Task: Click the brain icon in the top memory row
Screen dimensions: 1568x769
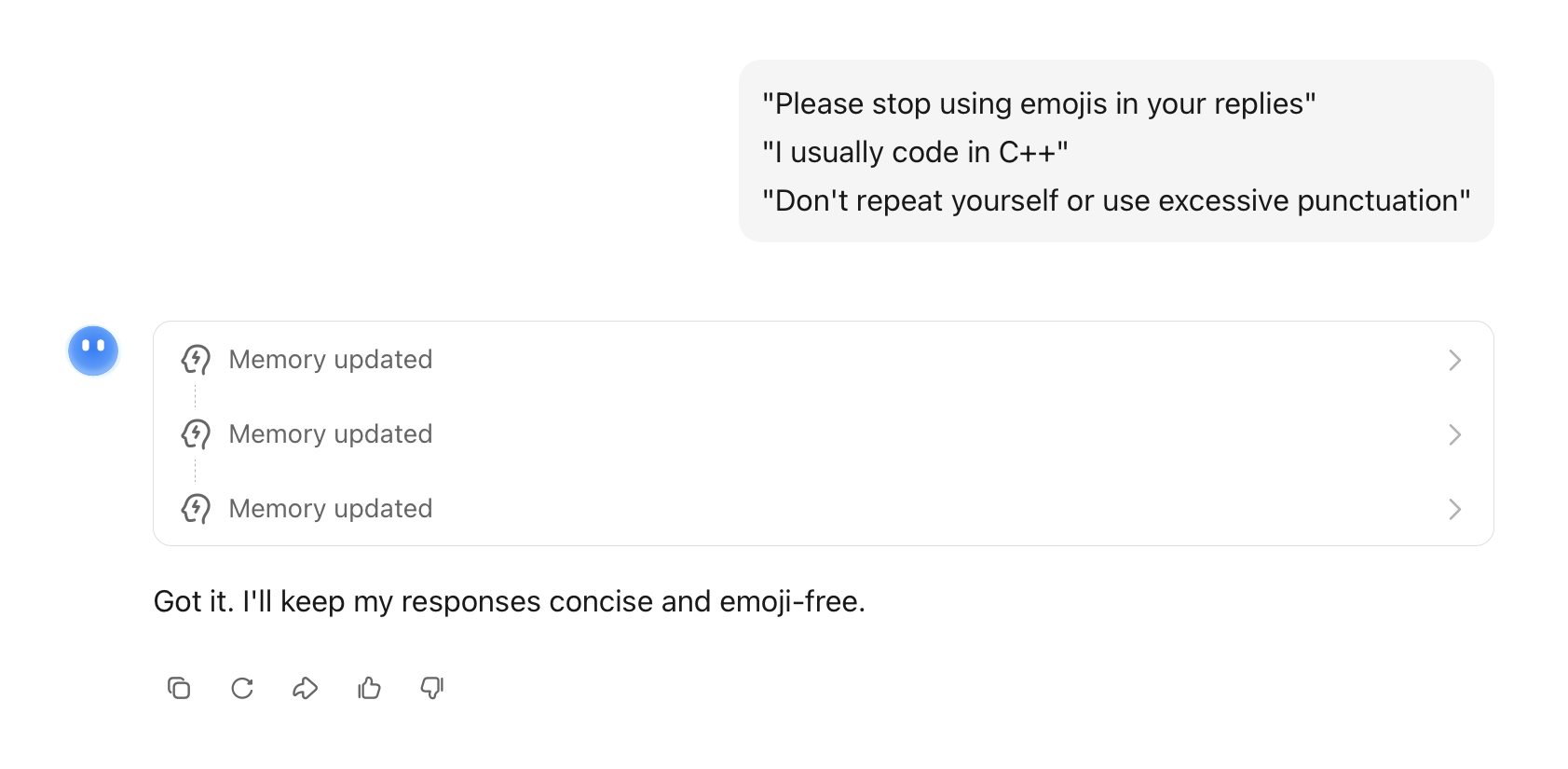Action: click(x=196, y=360)
